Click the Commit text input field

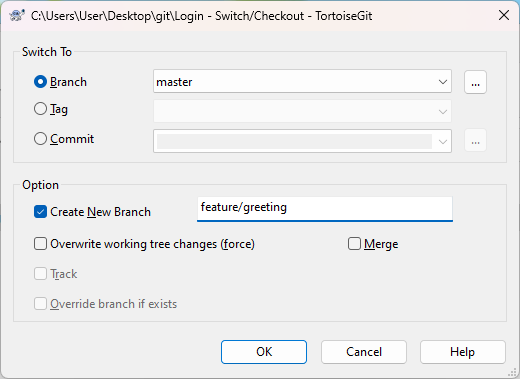tap(294, 141)
